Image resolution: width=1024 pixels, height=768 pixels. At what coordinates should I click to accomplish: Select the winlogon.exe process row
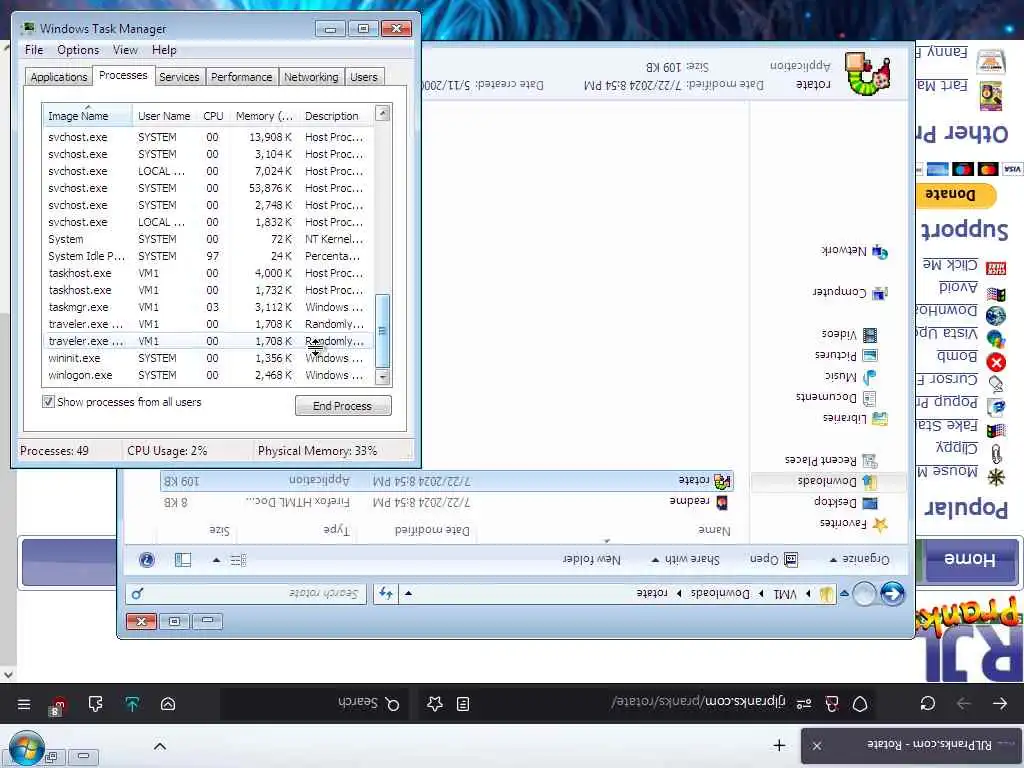coord(208,375)
